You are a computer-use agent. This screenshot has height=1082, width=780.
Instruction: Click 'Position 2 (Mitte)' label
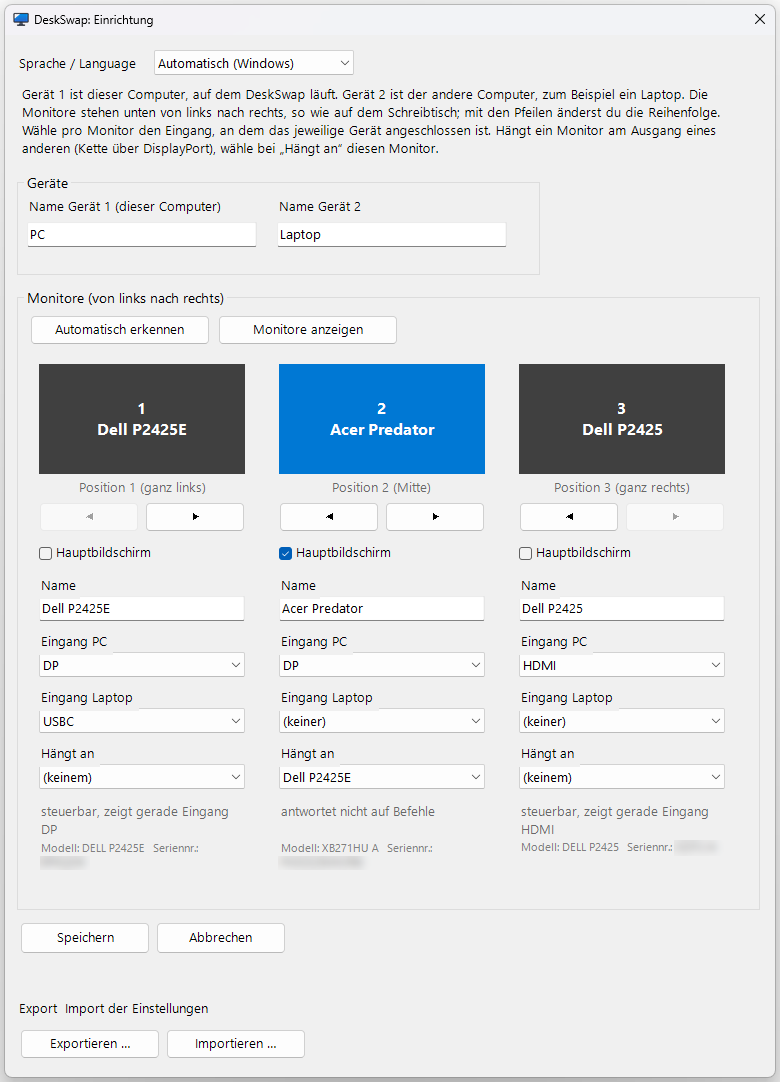tap(381, 488)
